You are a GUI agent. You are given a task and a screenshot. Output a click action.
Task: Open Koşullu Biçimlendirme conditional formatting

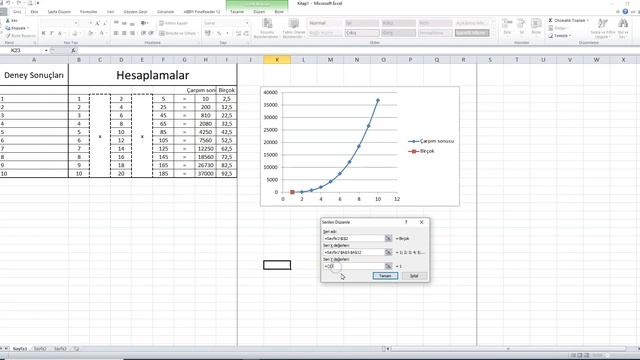(267, 28)
